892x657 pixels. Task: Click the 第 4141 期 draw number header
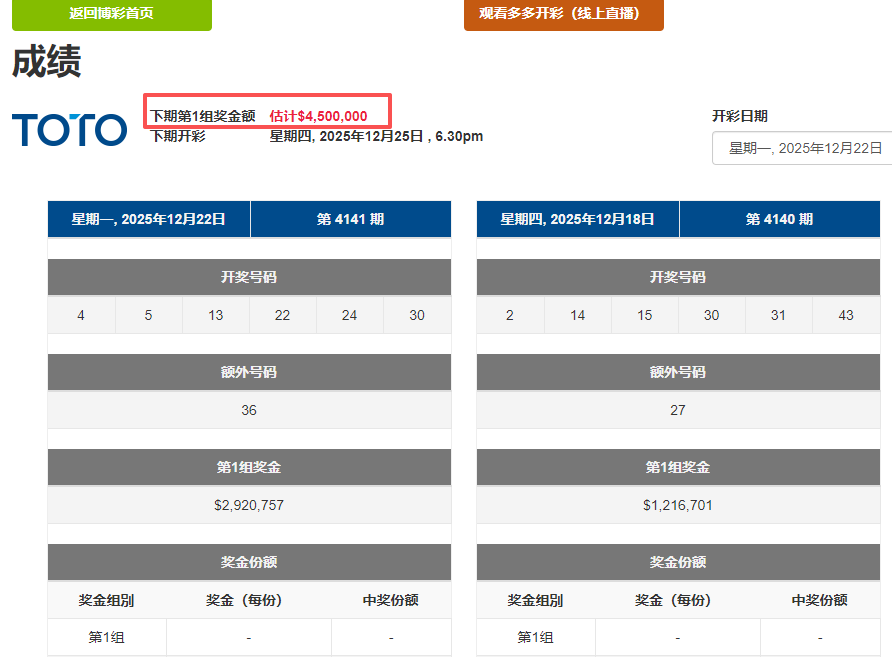click(350, 219)
